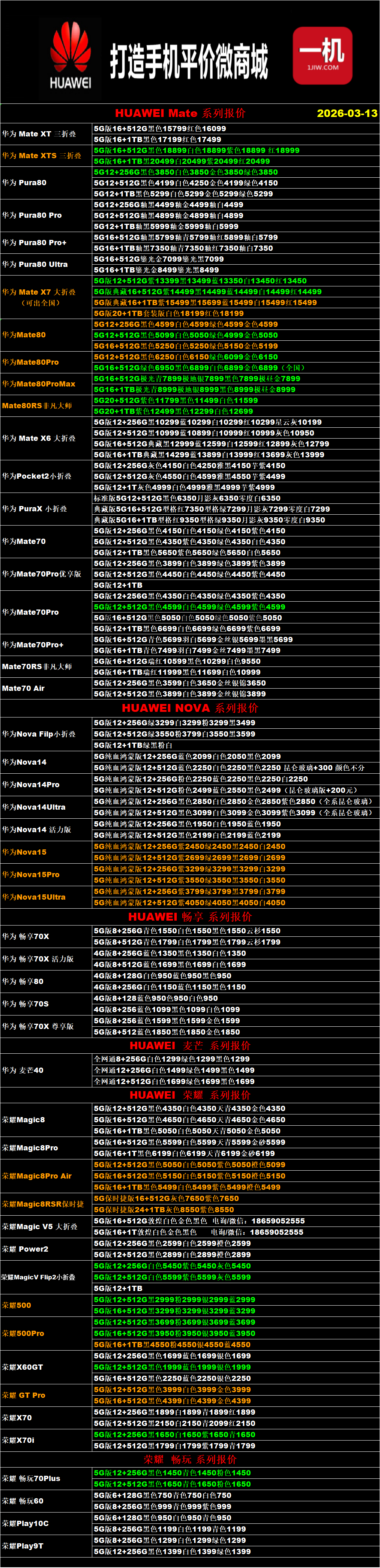Image resolution: width=380 pixels, height=1568 pixels.
Task: Select the 荣耀Play9T model label
Action: (23, 1546)
